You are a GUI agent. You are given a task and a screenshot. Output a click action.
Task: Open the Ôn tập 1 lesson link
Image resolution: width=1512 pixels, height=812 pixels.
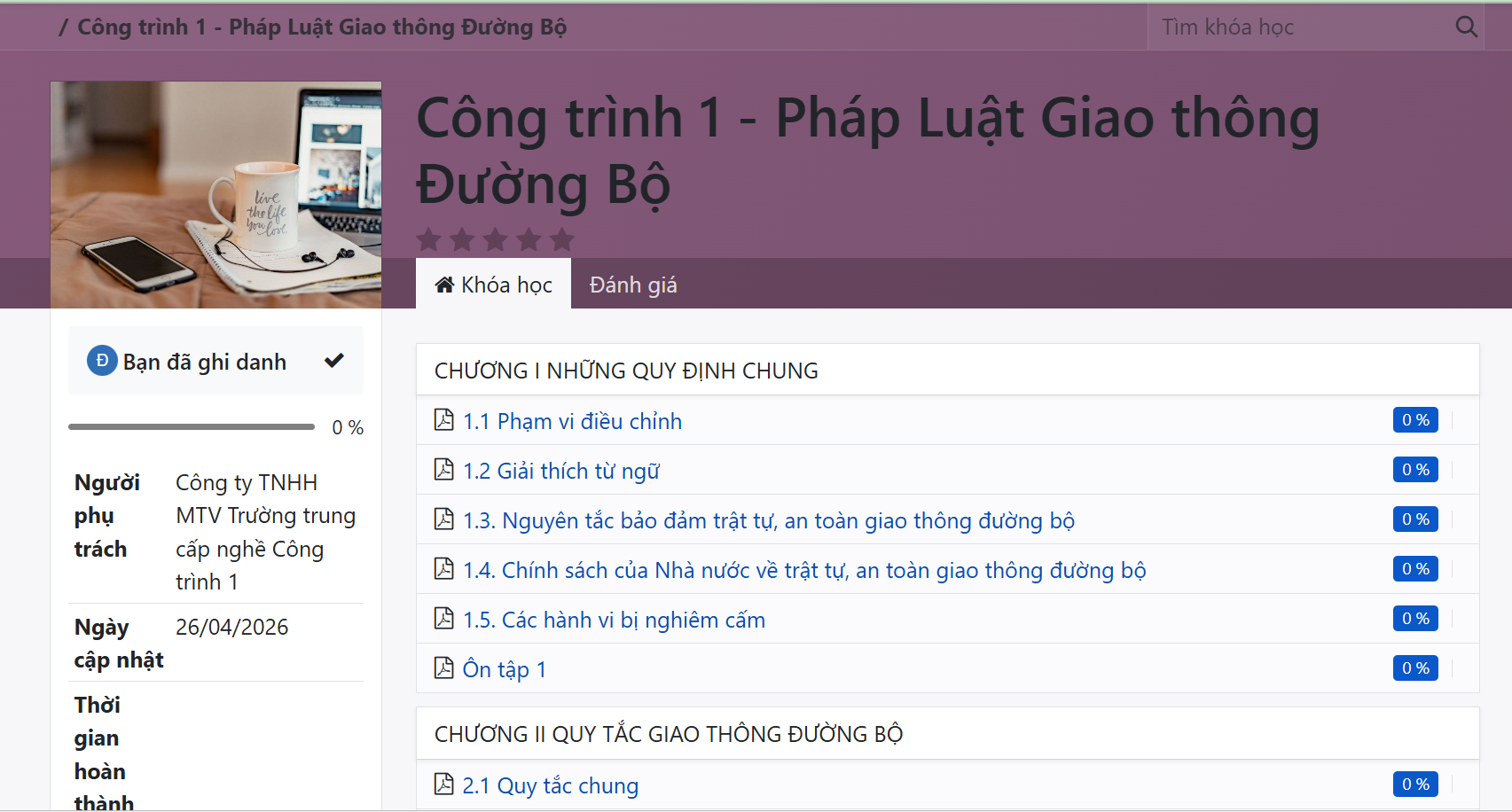point(505,669)
